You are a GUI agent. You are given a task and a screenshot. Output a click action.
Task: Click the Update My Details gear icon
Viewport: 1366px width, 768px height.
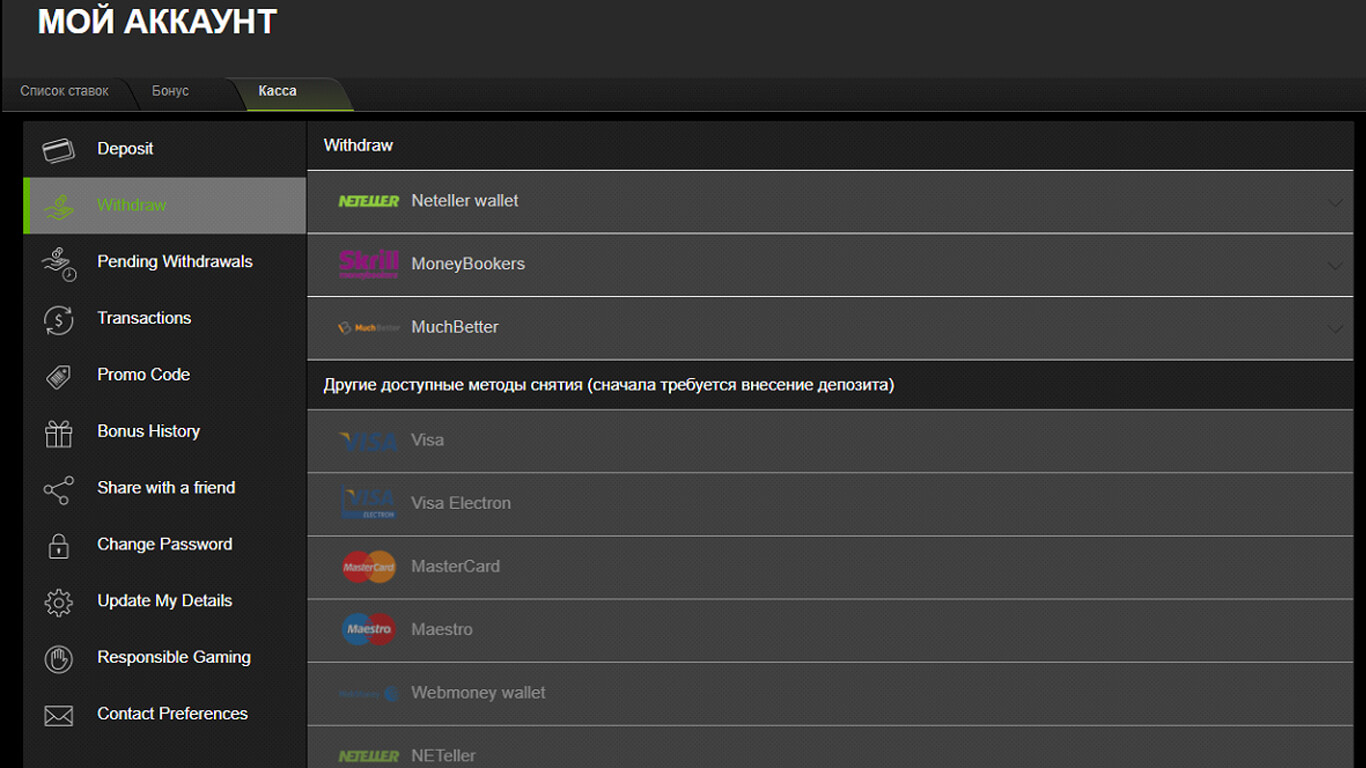click(59, 603)
